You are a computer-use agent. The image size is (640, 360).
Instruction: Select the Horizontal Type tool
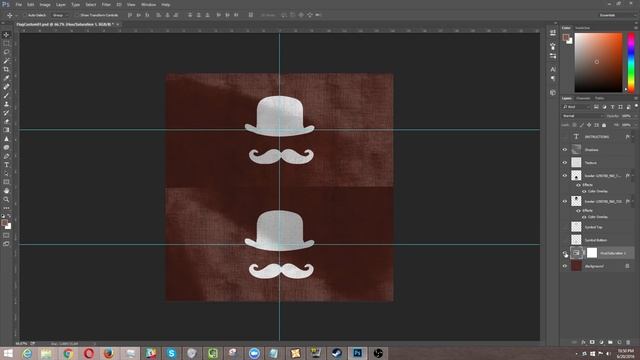(6, 164)
